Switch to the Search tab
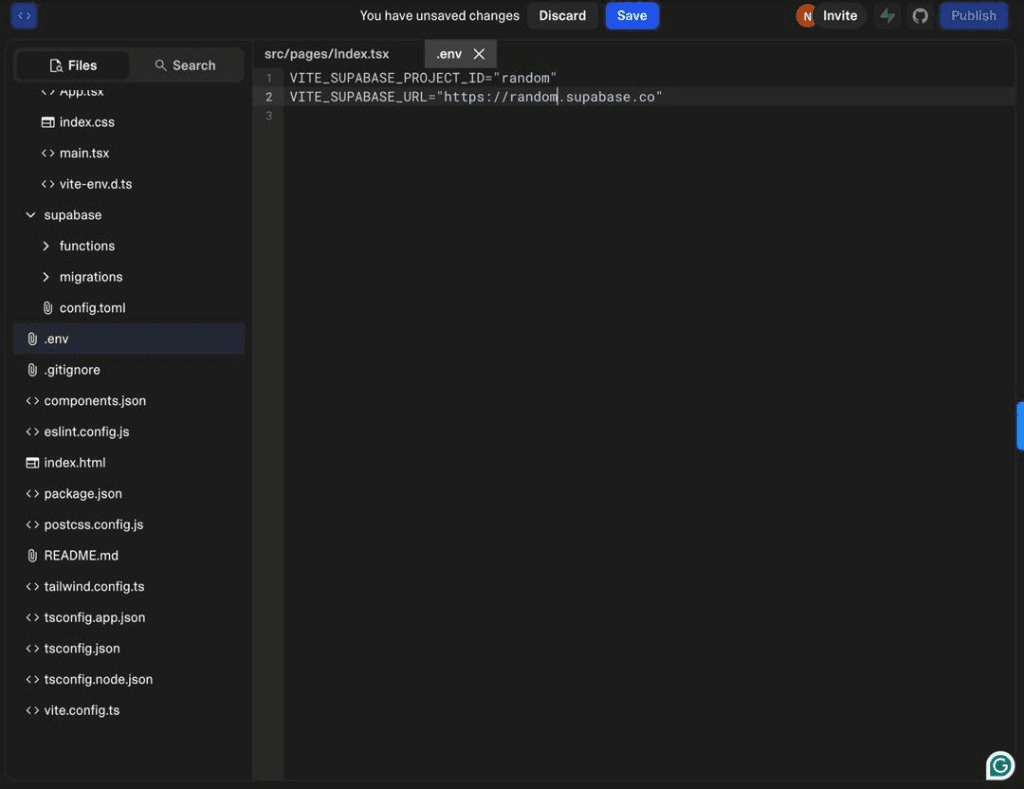 click(x=185, y=65)
